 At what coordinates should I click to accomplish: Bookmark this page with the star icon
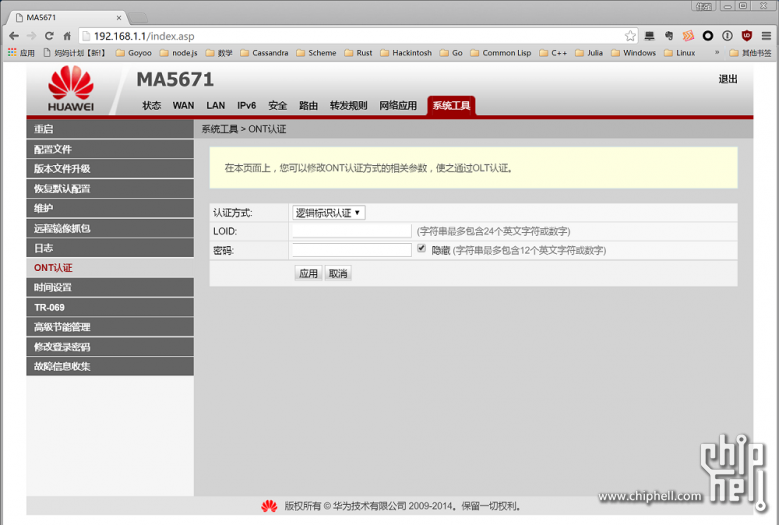point(630,36)
